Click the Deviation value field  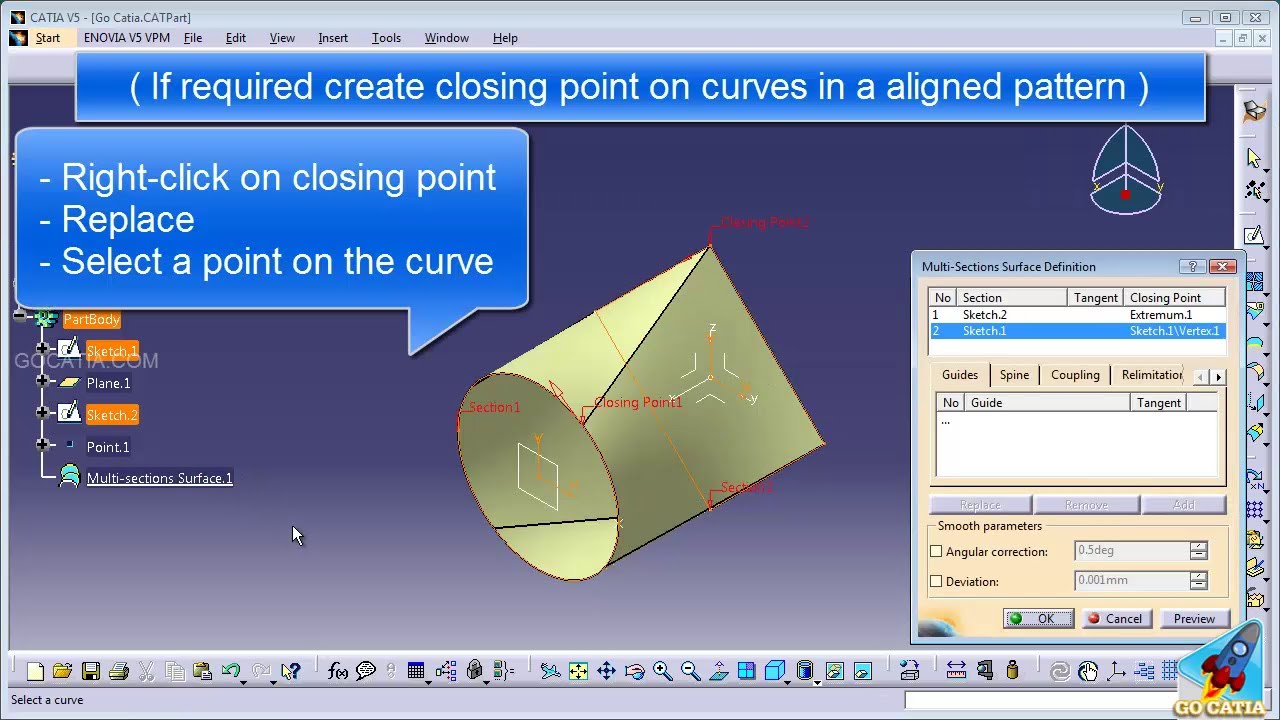click(x=1131, y=581)
